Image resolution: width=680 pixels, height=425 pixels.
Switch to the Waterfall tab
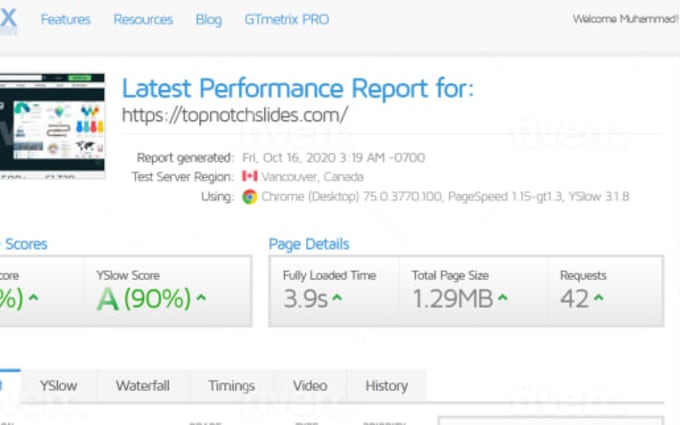(x=143, y=386)
